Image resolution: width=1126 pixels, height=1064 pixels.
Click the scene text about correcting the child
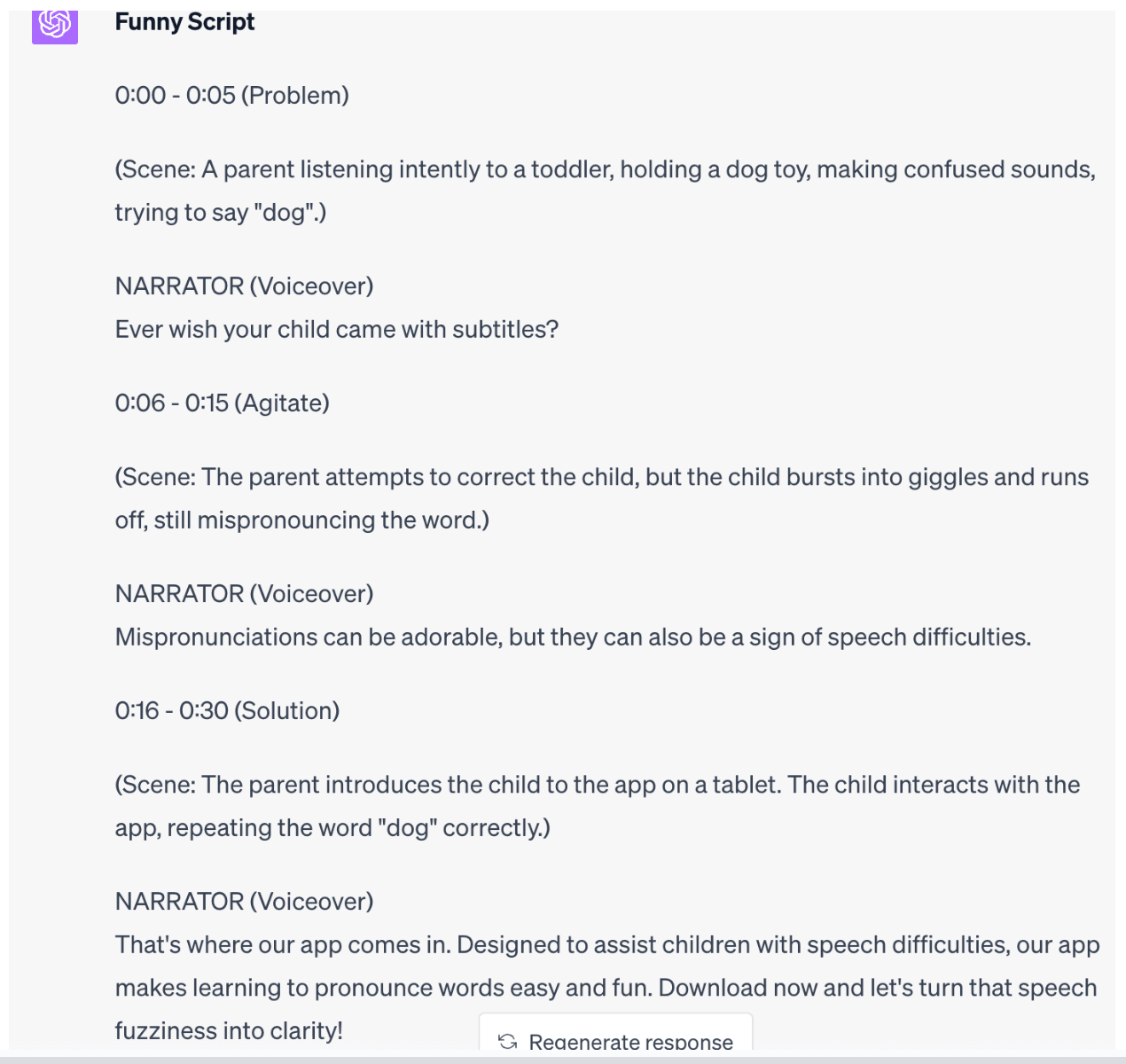[x=601, y=477]
